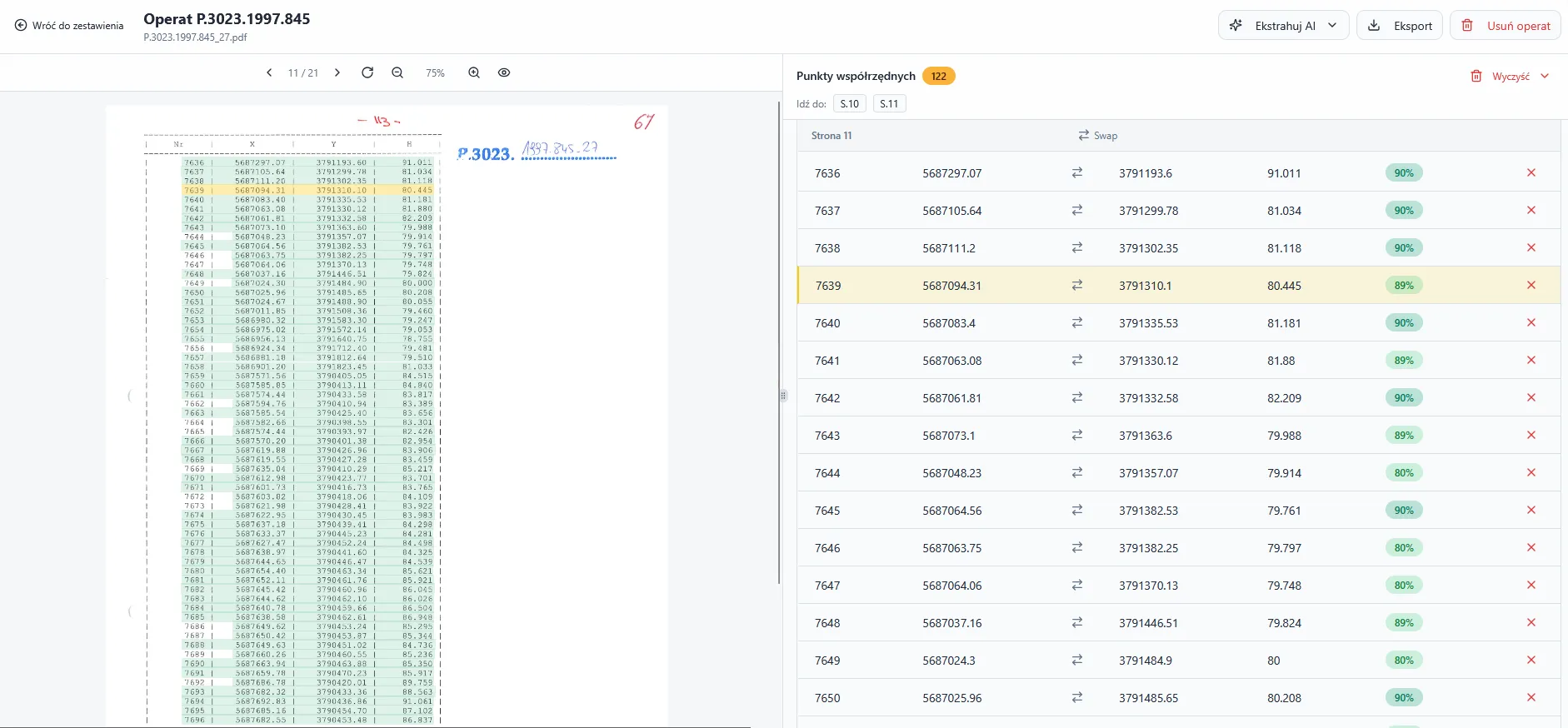The width and height of the screenshot is (1568, 728).
Task: Go to next PDF page
Action: [337, 72]
